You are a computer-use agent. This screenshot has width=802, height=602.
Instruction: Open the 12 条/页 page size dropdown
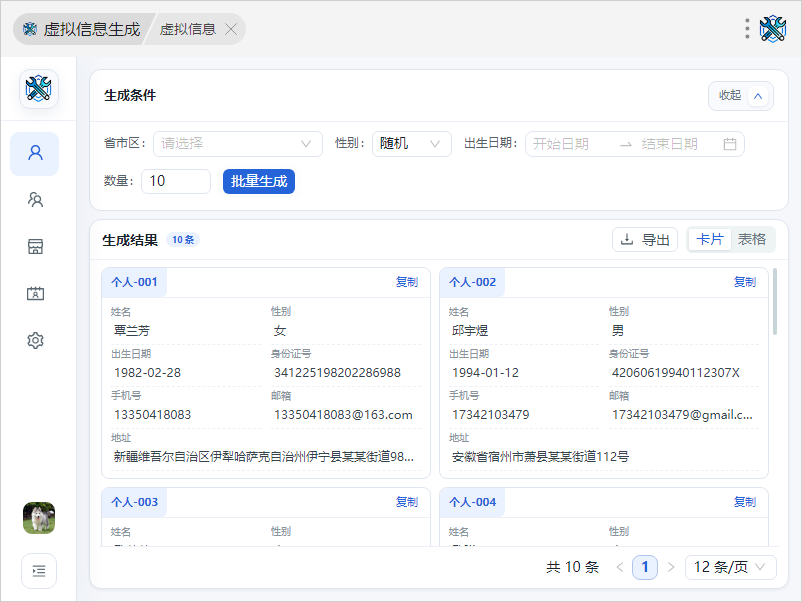pyautogui.click(x=730, y=567)
